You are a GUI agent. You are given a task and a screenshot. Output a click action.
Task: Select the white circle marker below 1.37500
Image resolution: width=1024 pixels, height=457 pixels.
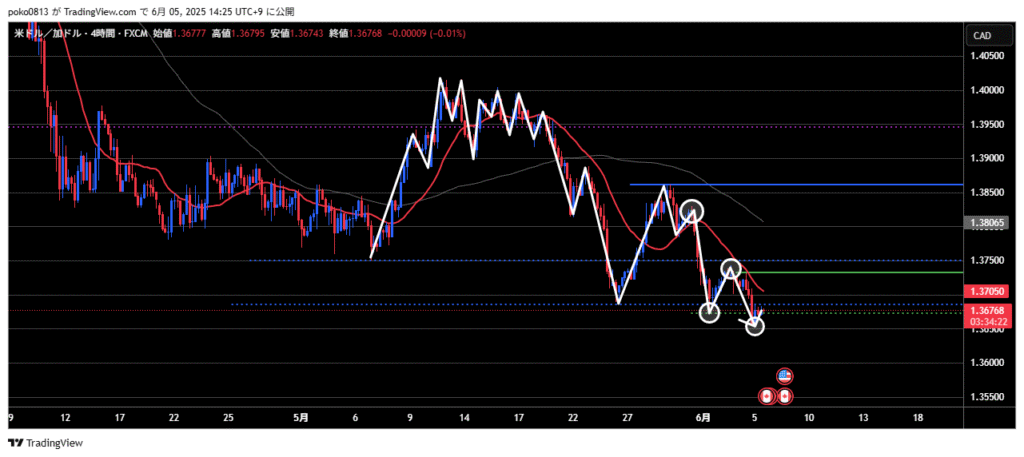[731, 268]
